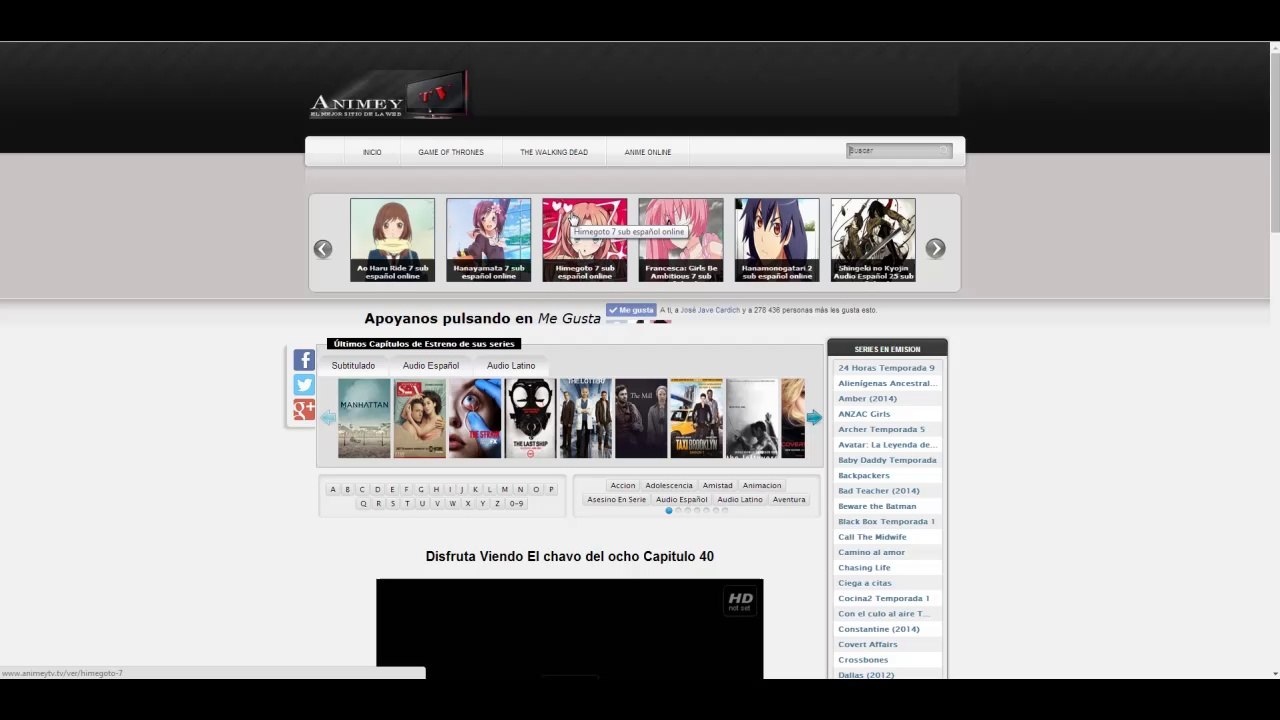The height and width of the screenshot is (720, 1280).
Task: Choose the Amistad genre tag
Action: click(717, 486)
